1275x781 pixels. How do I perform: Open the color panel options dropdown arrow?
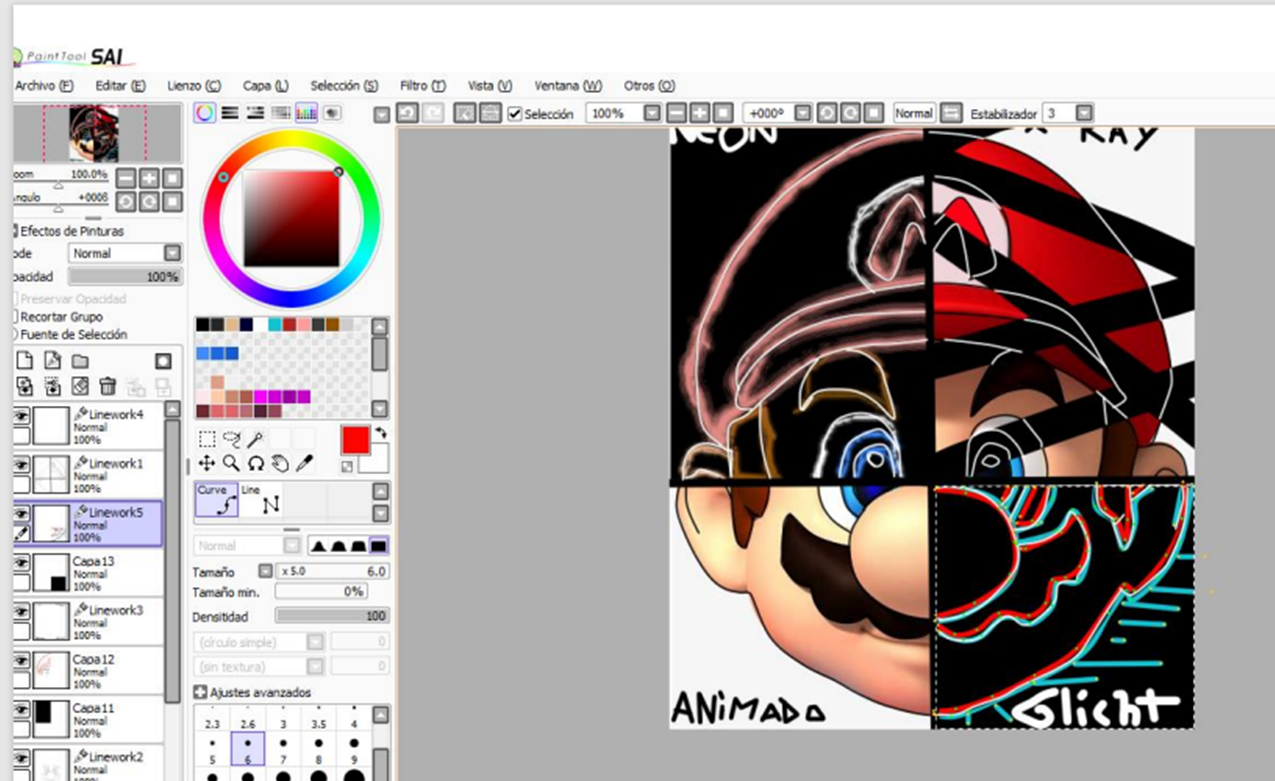pos(381,115)
